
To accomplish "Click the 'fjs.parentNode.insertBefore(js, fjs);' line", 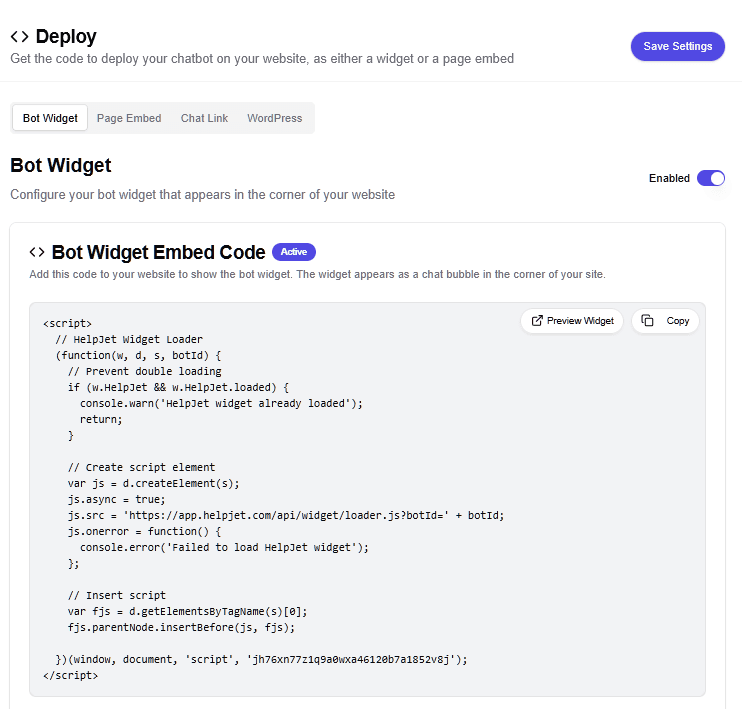I will (x=181, y=628).
